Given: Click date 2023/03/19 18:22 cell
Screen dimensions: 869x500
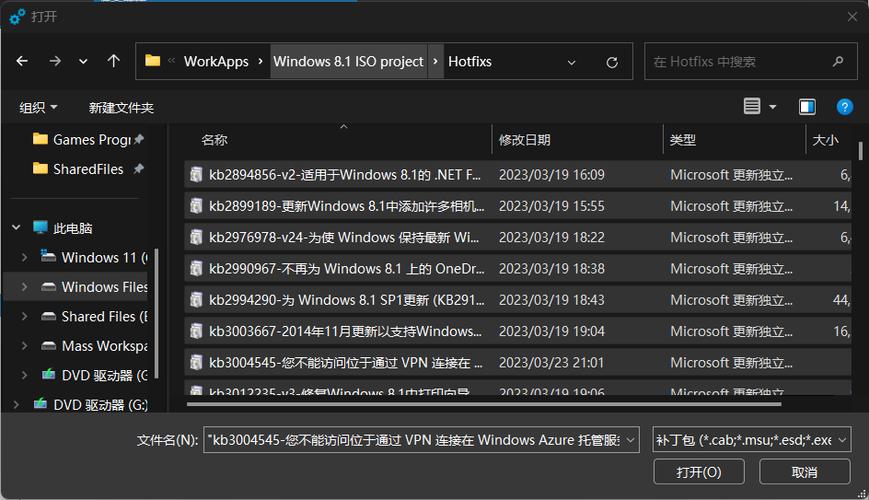Looking at the screenshot, I should click(x=551, y=237).
